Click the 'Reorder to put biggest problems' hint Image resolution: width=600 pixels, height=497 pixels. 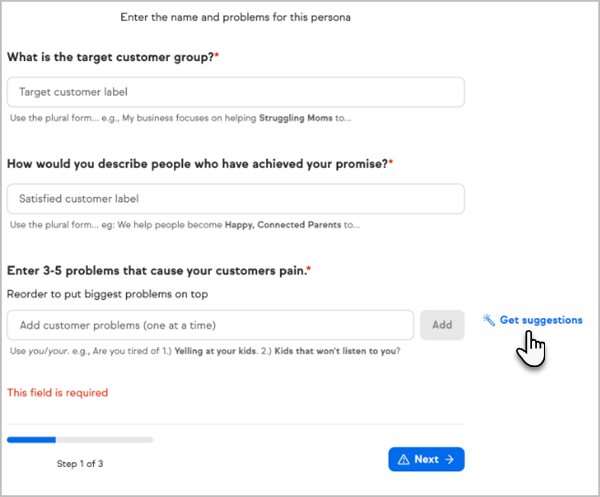point(114,294)
